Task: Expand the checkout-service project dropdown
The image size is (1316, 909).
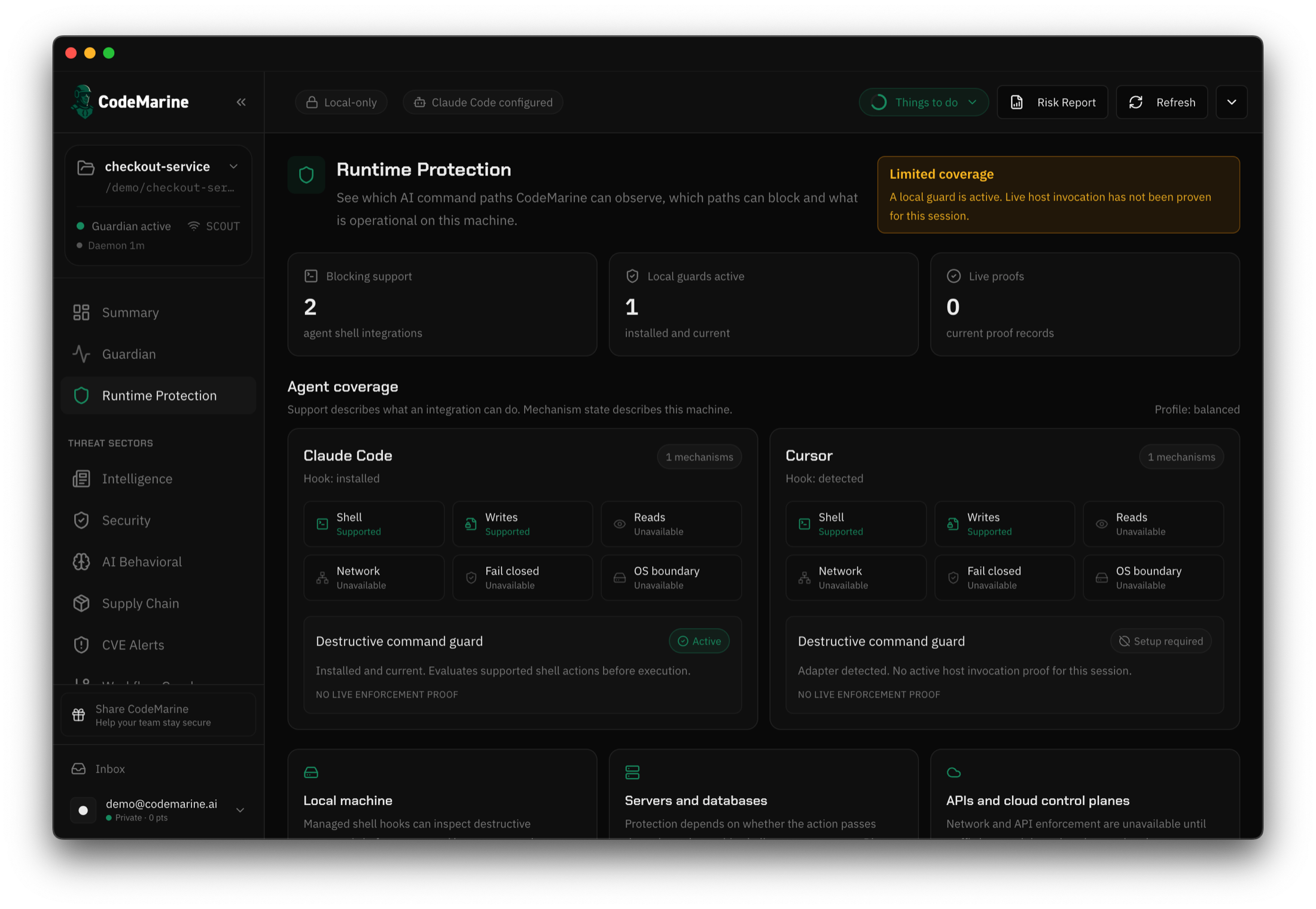Action: (x=234, y=167)
